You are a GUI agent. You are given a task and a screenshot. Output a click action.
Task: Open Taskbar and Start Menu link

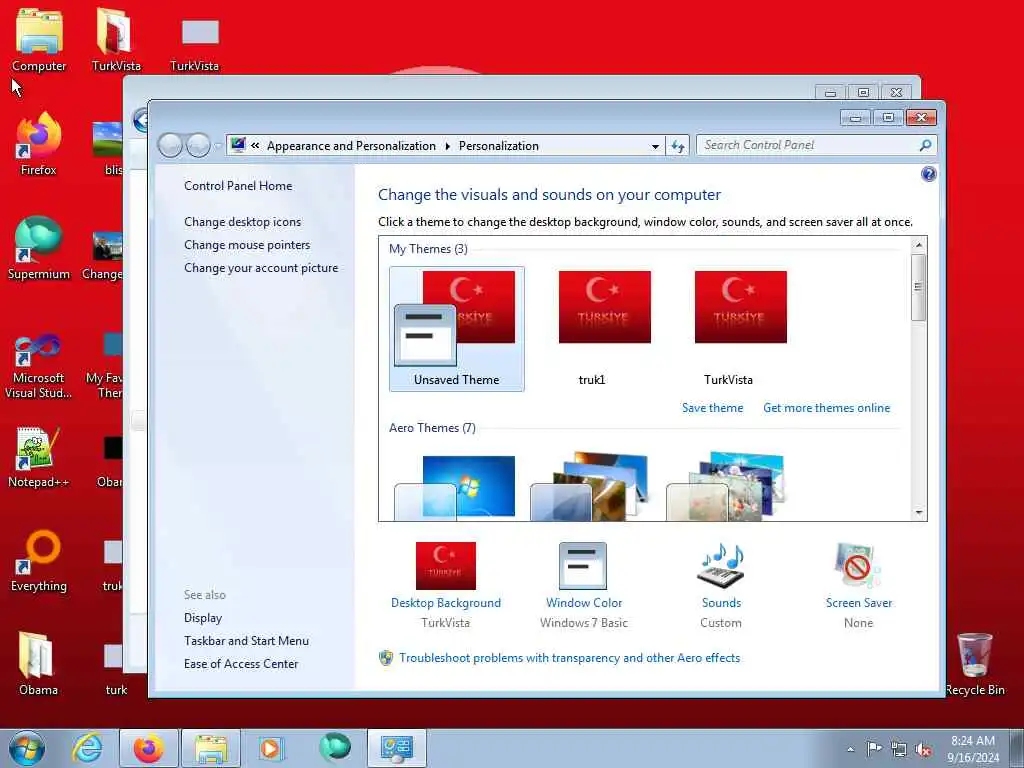tap(246, 641)
